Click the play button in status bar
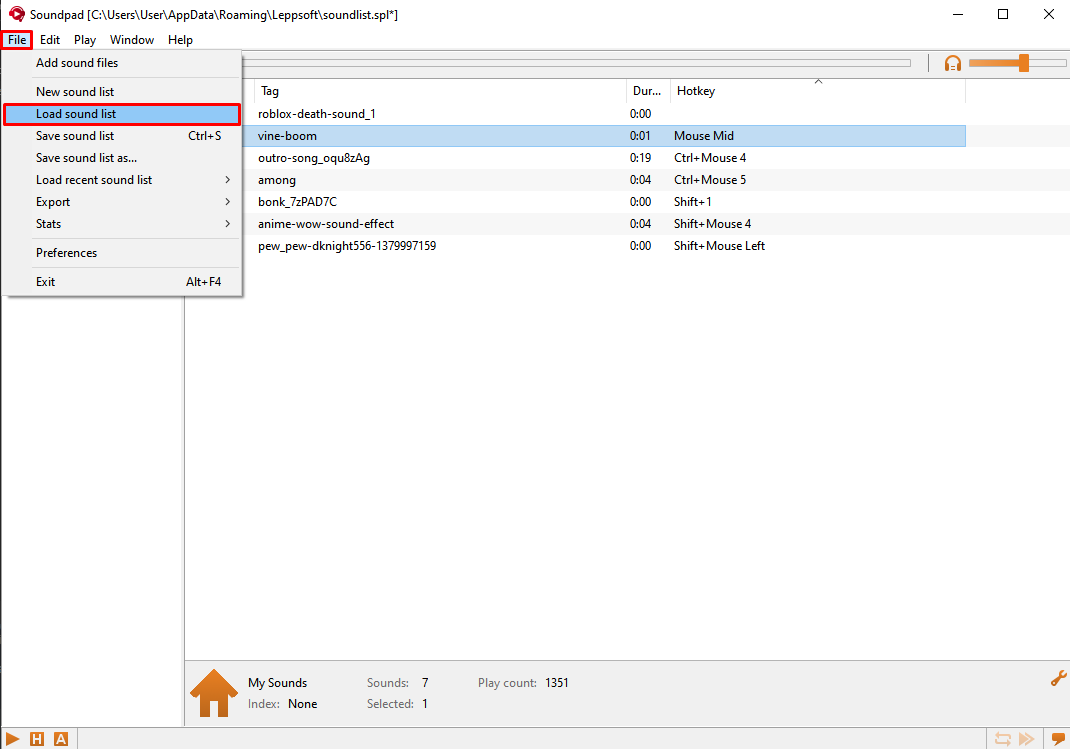Screen dimensions: 1070x749 12,739
